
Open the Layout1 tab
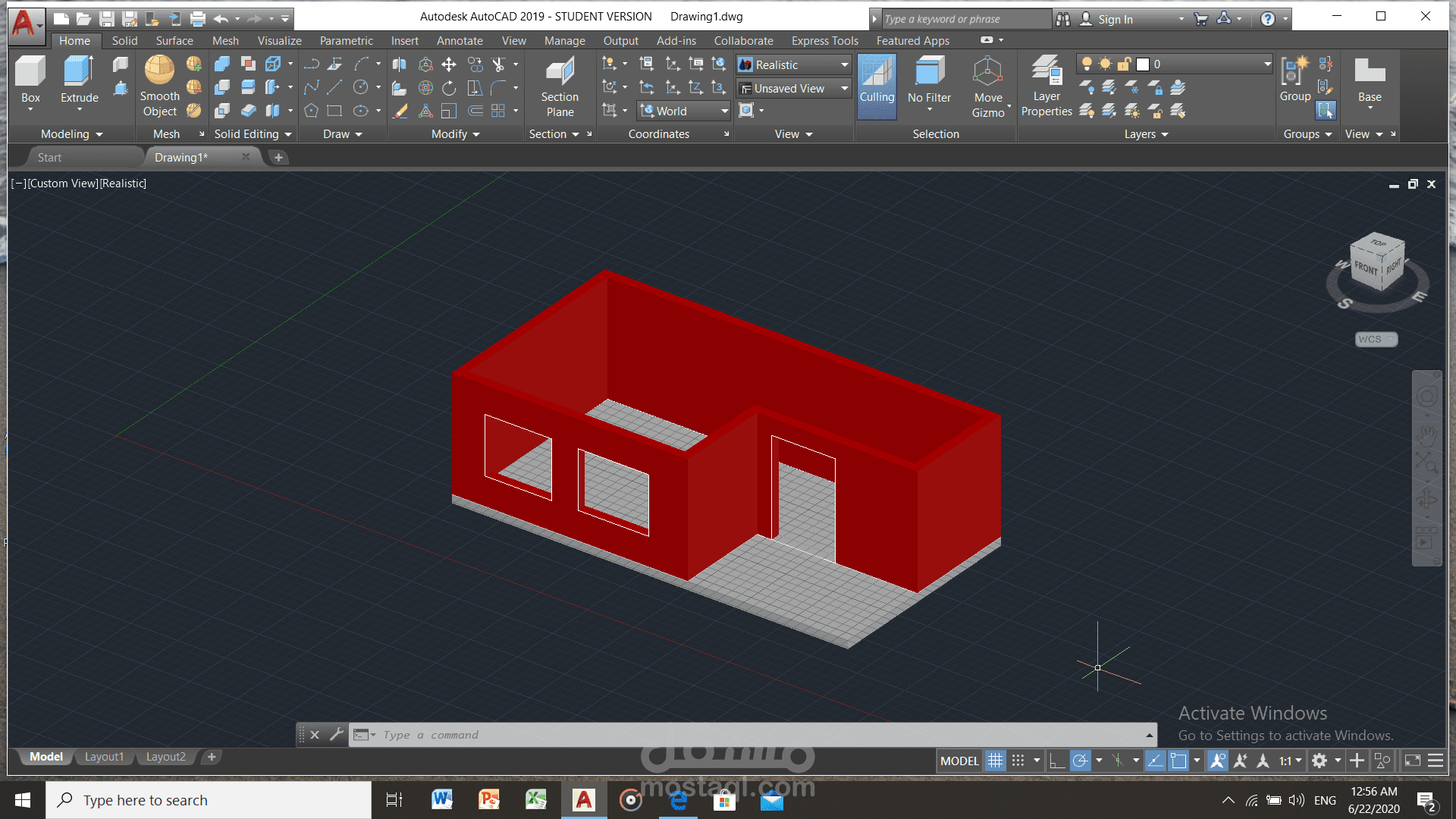104,757
